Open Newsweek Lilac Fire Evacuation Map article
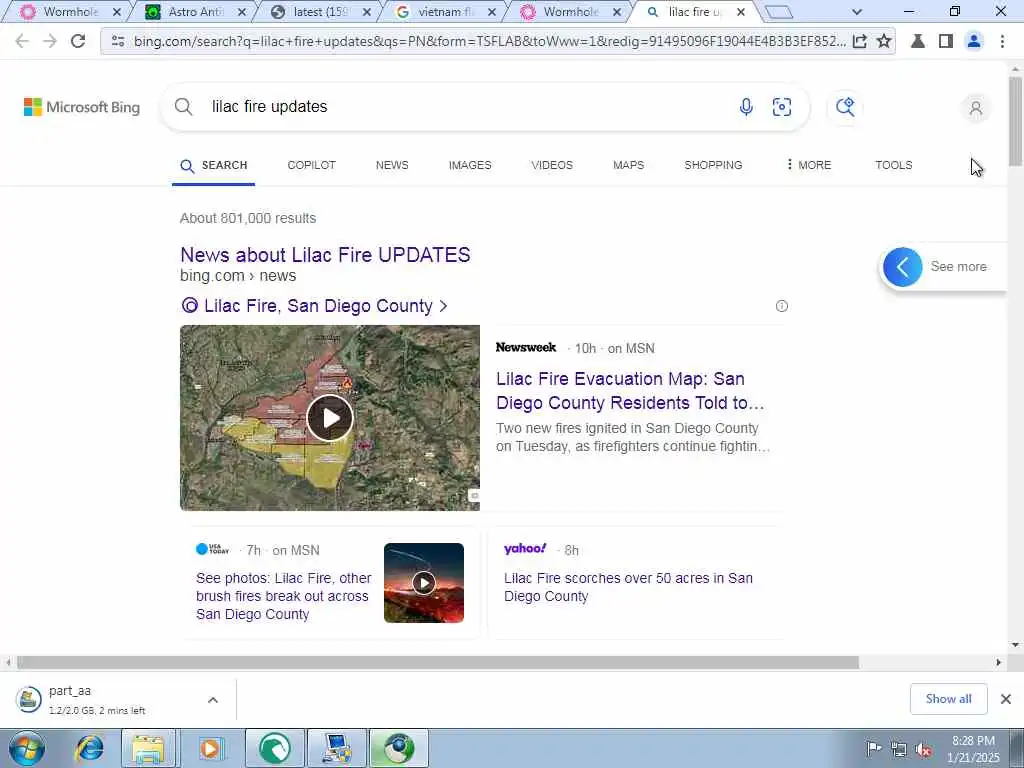Viewport: 1024px width, 768px height. pyautogui.click(x=630, y=391)
